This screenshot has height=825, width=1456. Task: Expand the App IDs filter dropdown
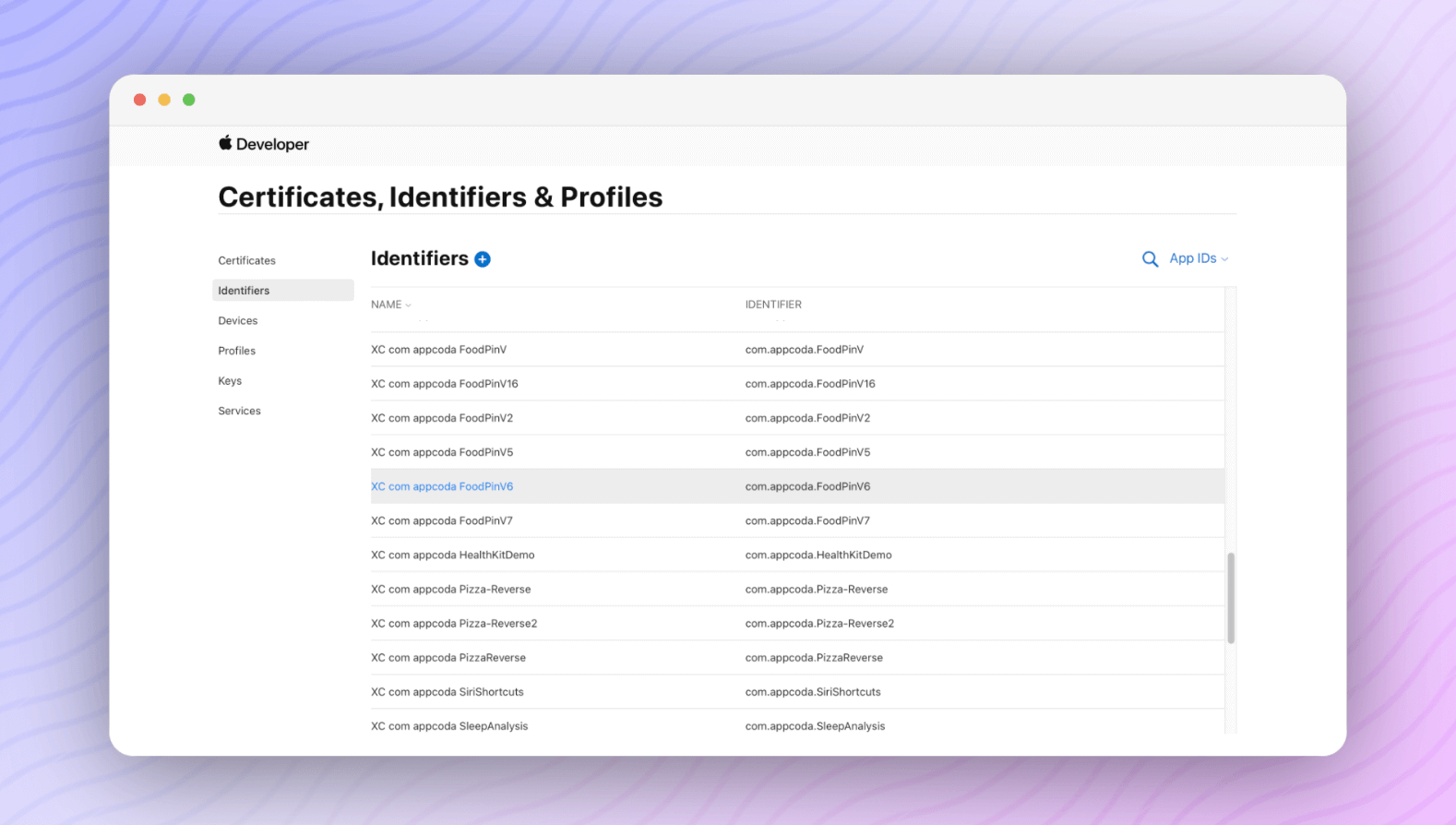pyautogui.click(x=1198, y=258)
